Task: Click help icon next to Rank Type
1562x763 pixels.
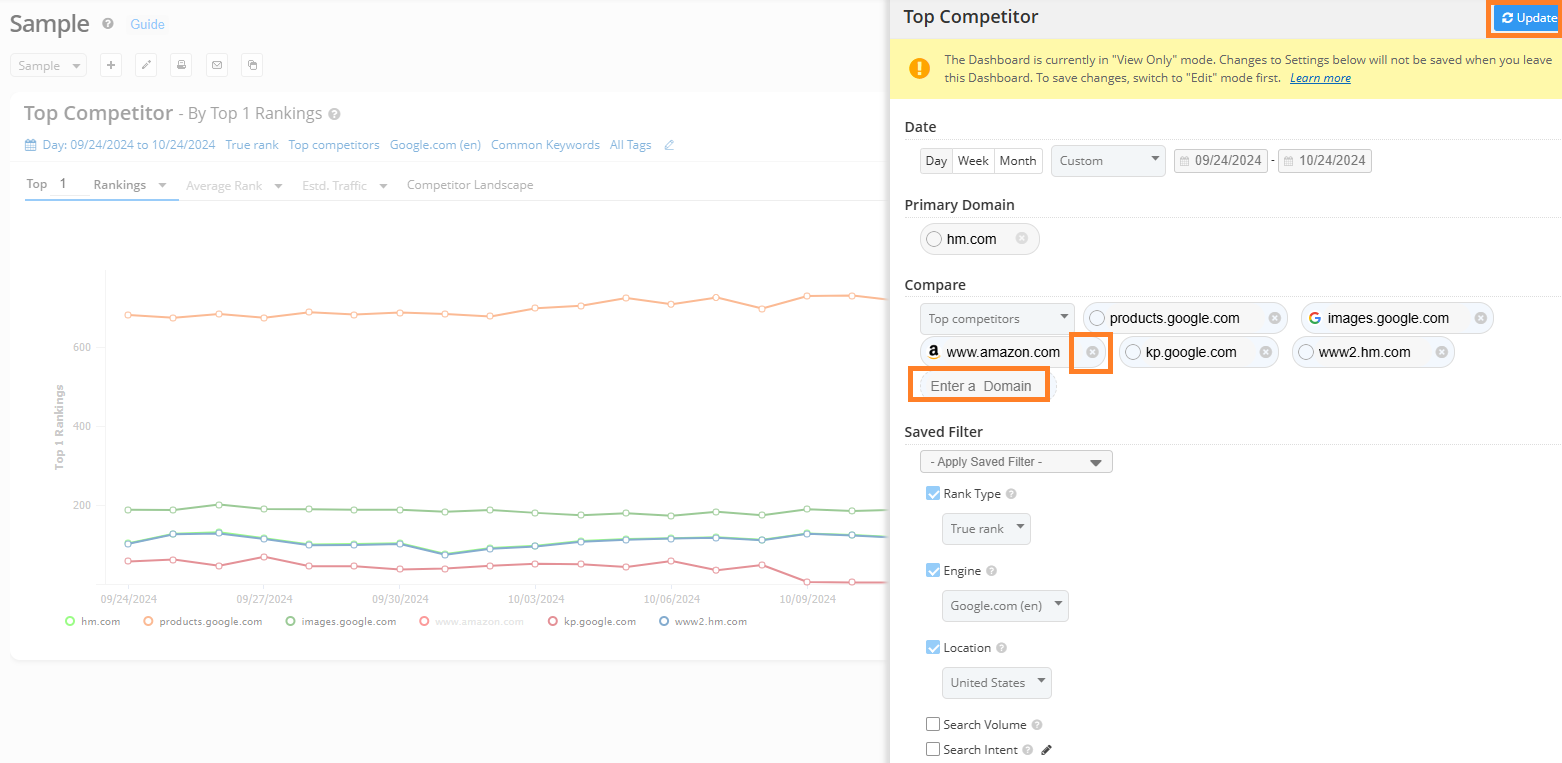Action: pyautogui.click(x=1011, y=494)
